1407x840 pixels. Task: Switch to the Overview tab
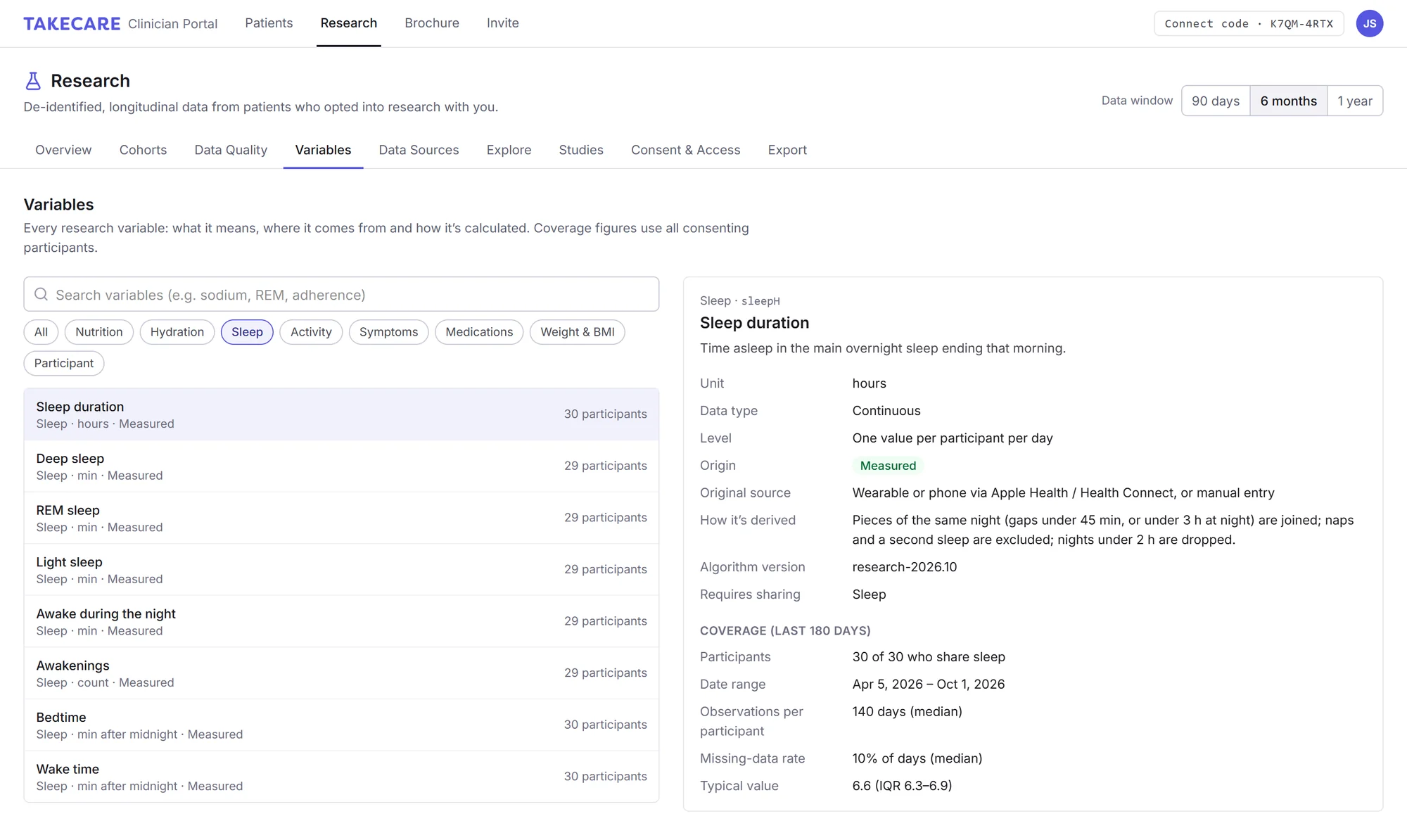click(63, 150)
